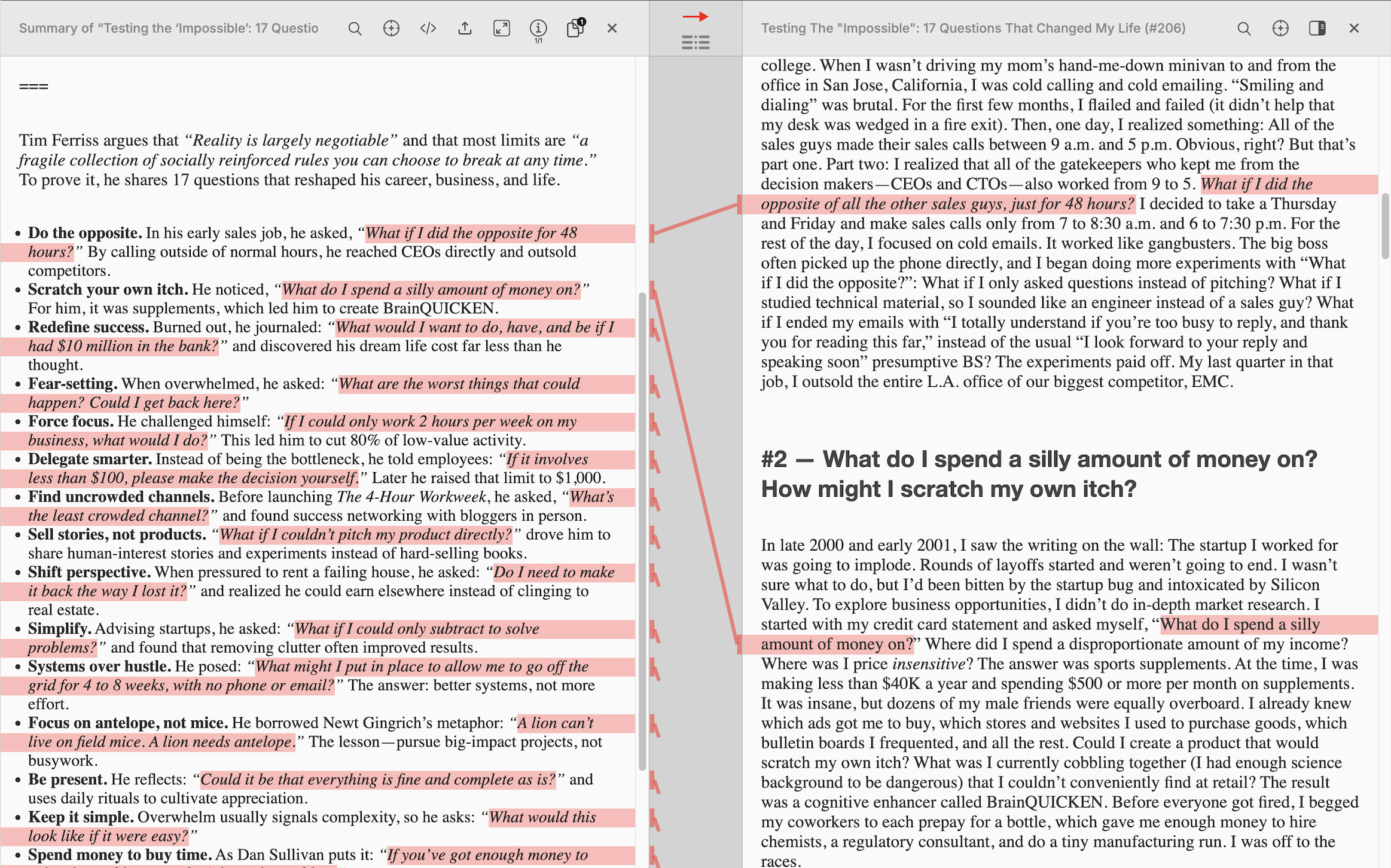Open info icon labeled 1/1
Viewport: 1391px width, 868px height.
[538, 28]
